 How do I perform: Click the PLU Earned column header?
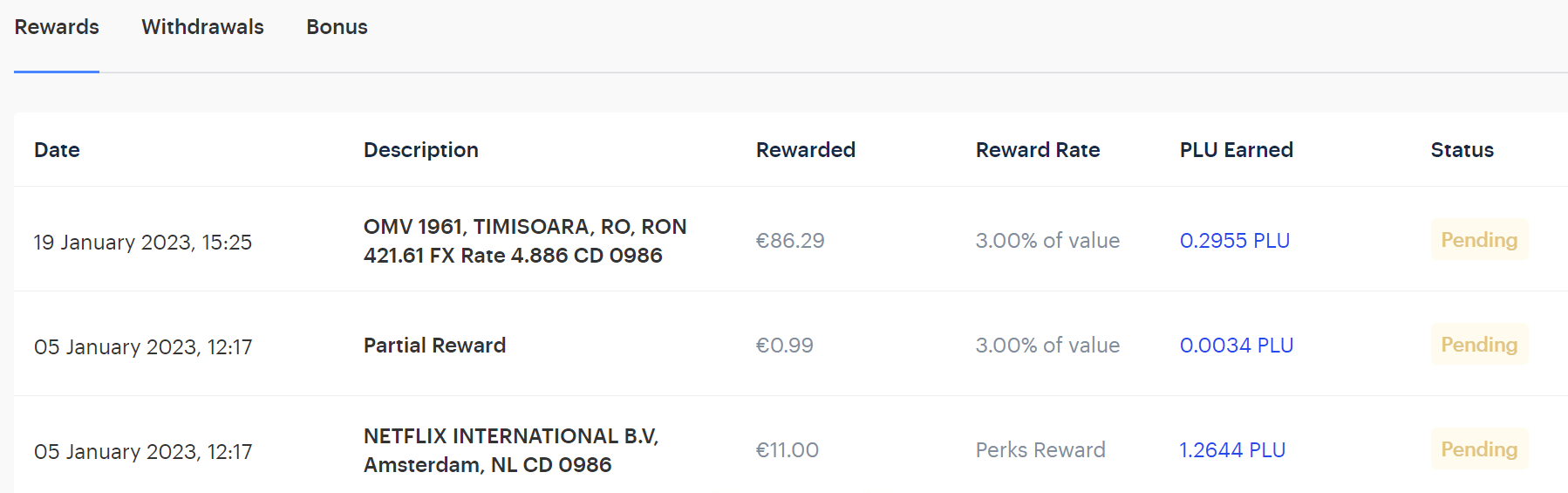click(x=1236, y=150)
